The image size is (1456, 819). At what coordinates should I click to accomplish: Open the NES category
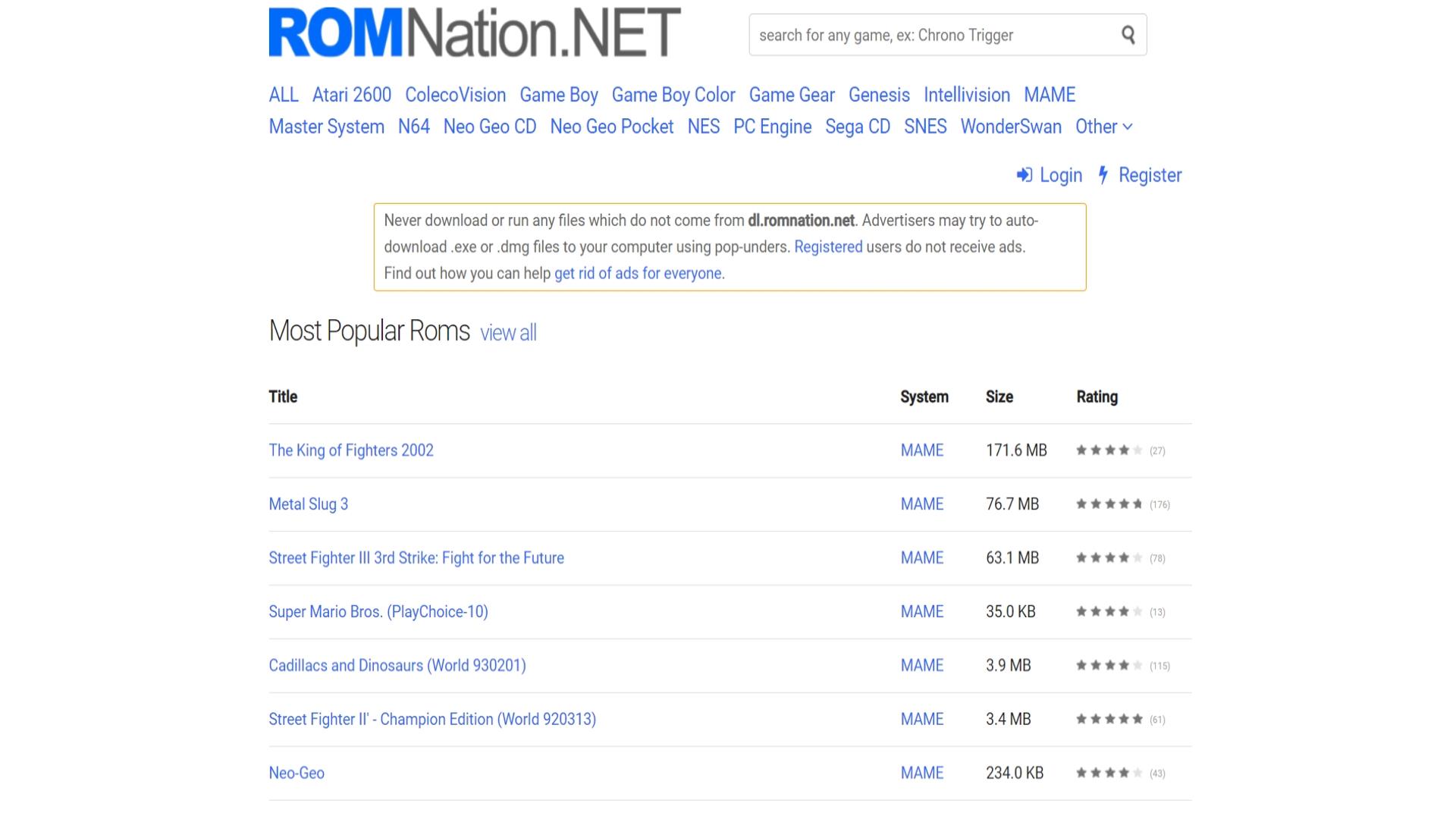[x=704, y=127]
